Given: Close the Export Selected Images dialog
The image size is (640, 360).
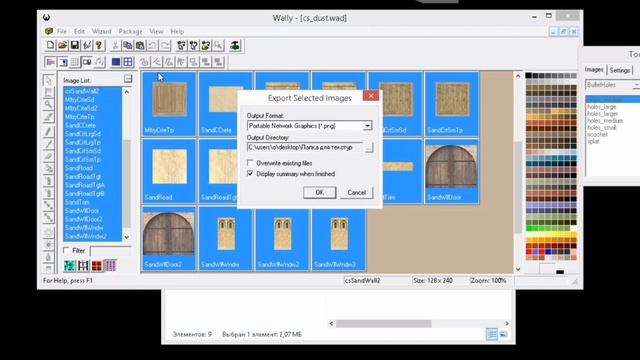Looking at the screenshot, I should tap(371, 96).
